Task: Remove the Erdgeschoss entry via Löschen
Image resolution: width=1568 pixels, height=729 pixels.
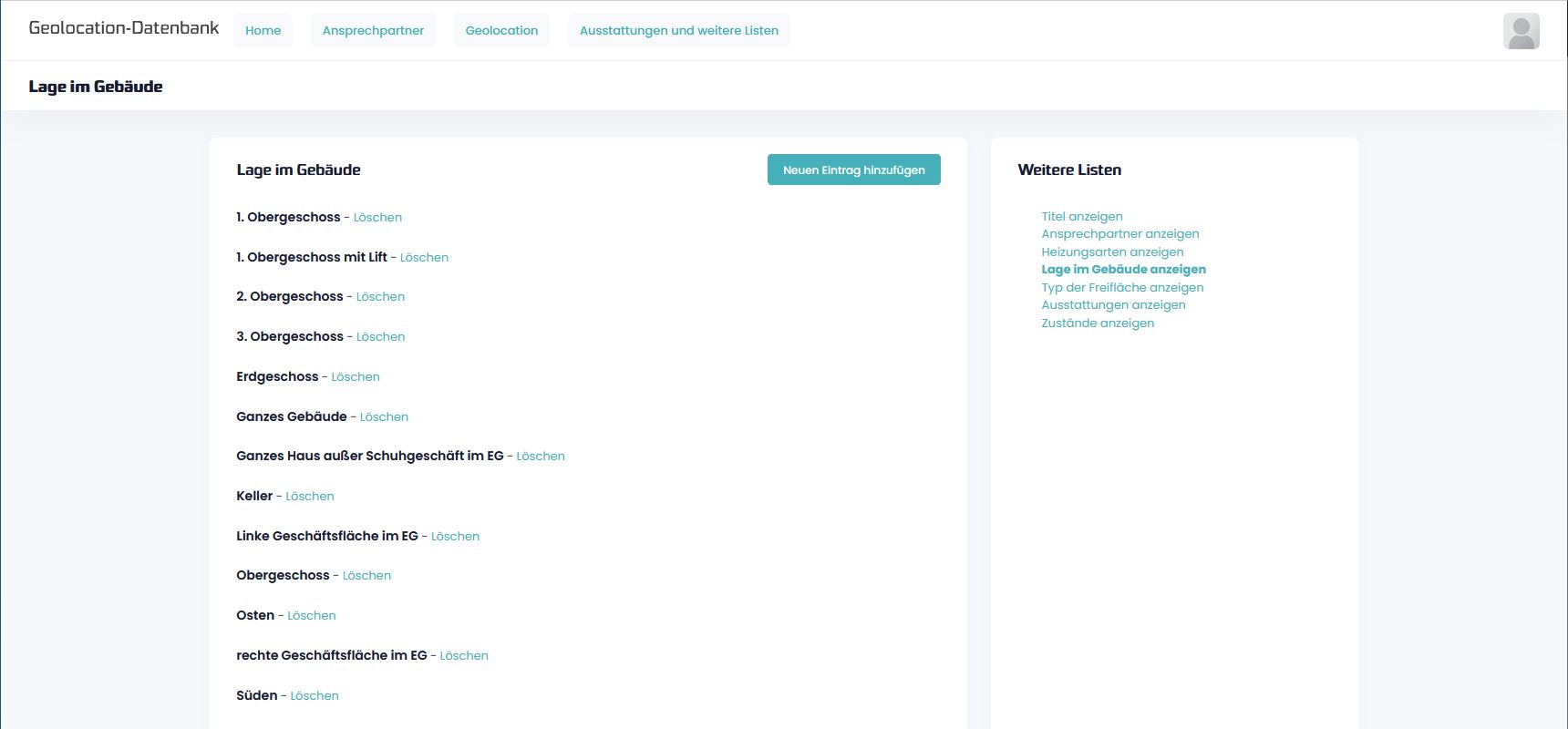Action: pos(356,377)
